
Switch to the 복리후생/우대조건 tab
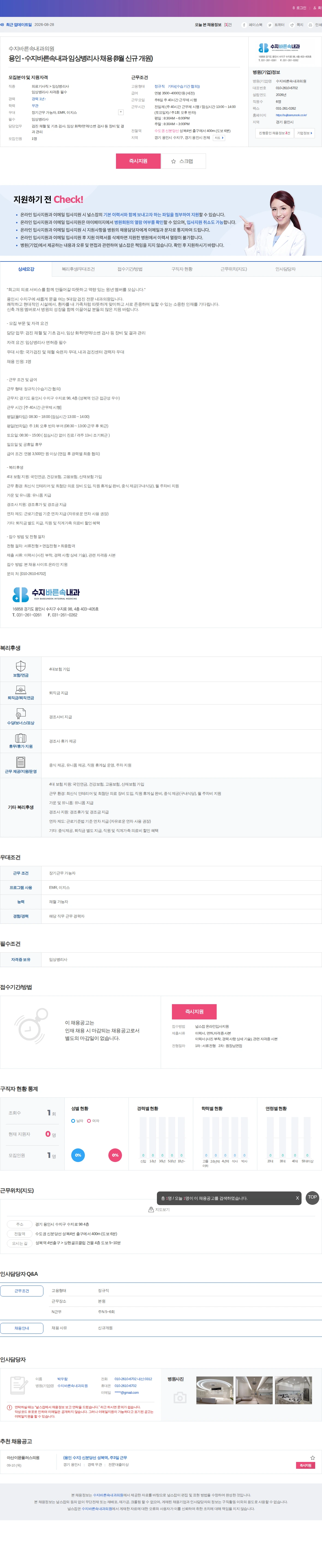78,269
